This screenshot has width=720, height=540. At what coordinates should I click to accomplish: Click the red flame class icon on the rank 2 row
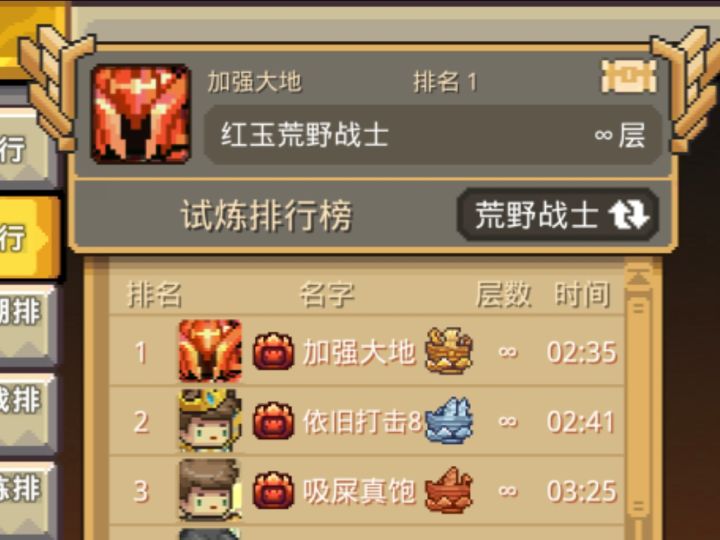(273, 421)
